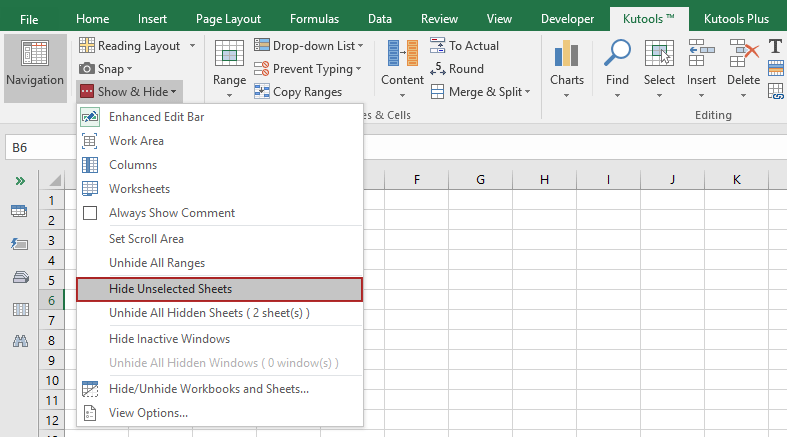Image resolution: width=787 pixels, height=437 pixels.
Task: Select column header G
Action: click(480, 180)
